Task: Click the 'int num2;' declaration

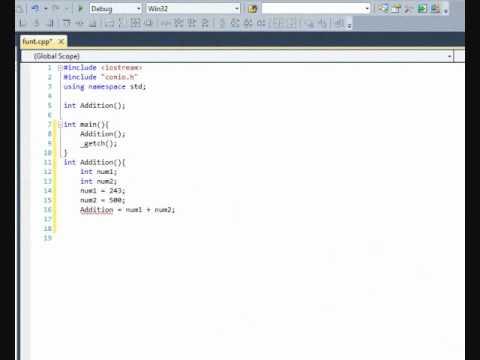Action: 98,181
